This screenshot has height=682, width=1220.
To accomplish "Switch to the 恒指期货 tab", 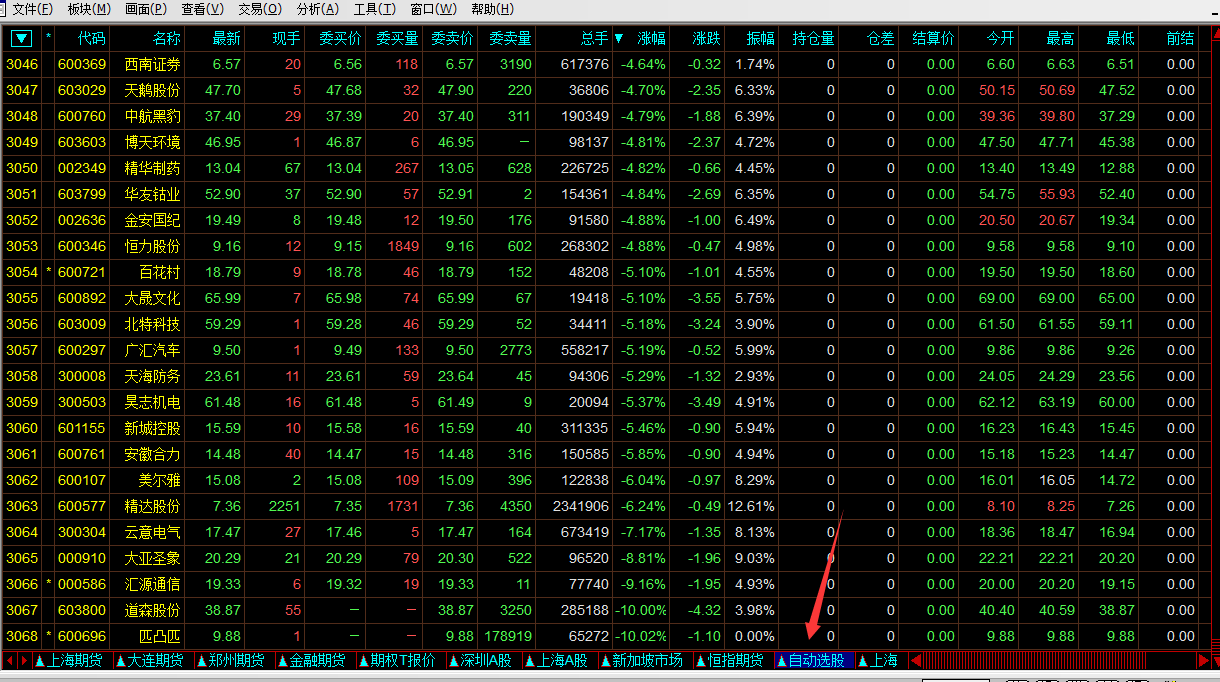I will coord(732,660).
